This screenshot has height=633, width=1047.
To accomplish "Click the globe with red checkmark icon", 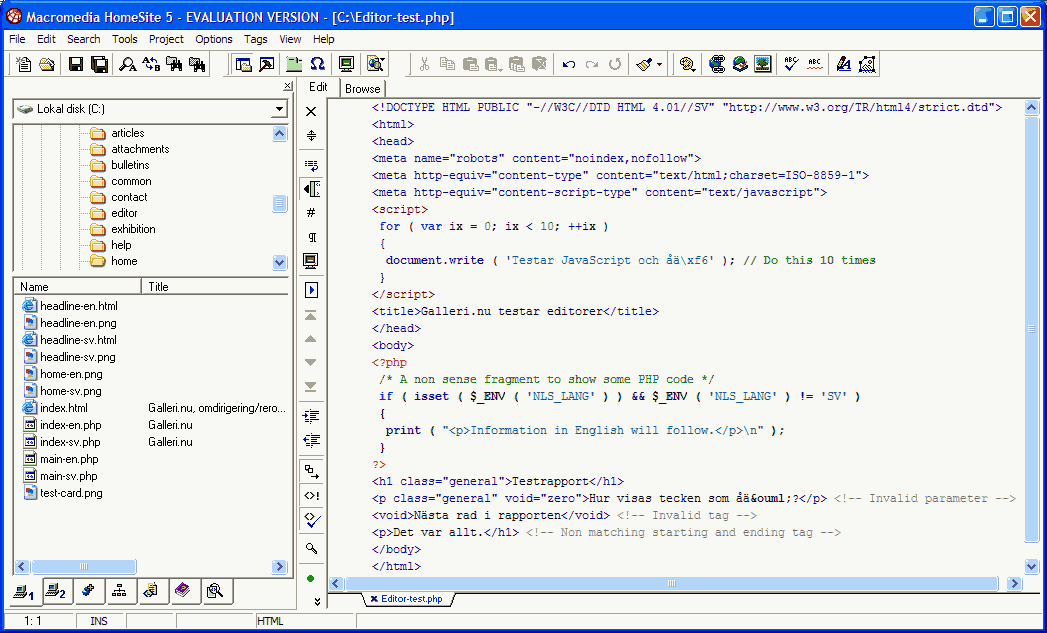I will point(740,64).
